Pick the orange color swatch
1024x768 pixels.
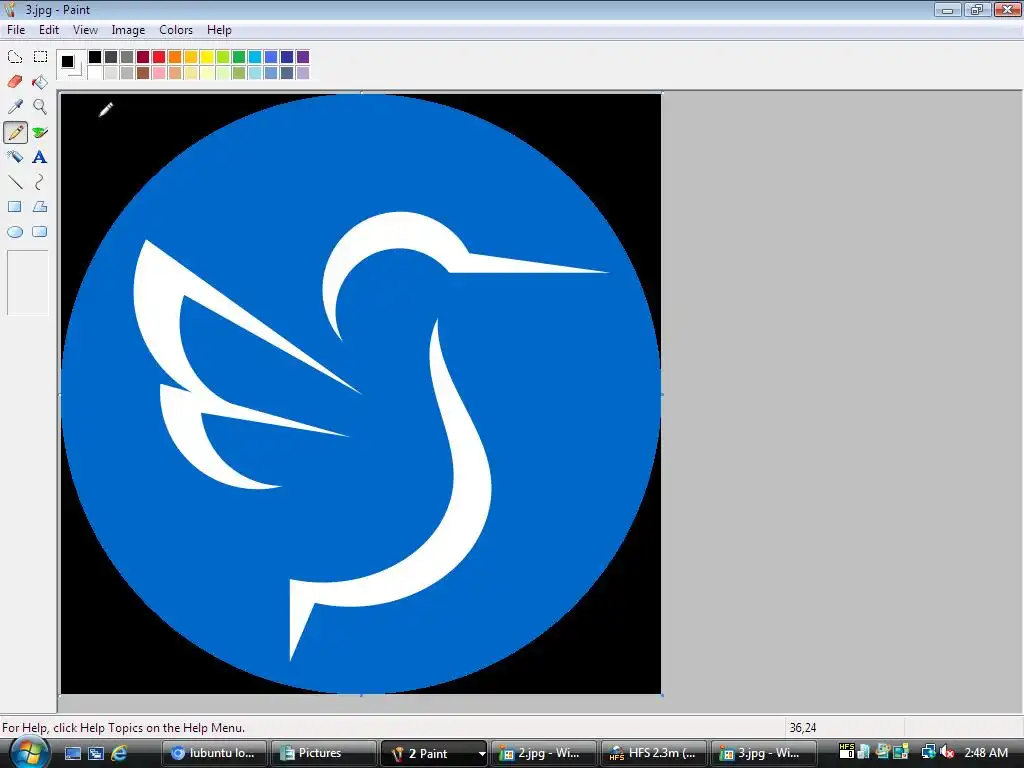[175, 57]
